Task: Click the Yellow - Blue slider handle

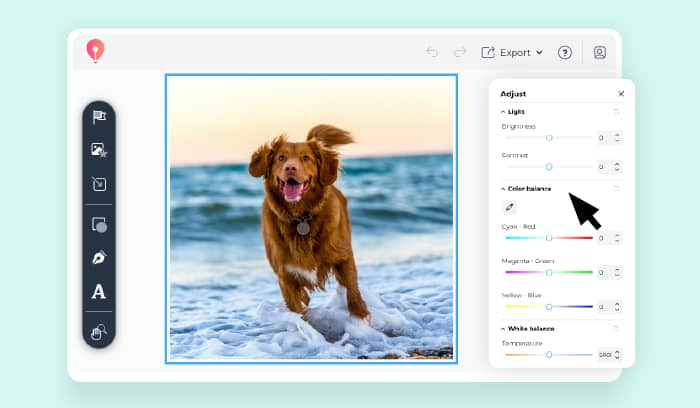Action: pos(549,307)
